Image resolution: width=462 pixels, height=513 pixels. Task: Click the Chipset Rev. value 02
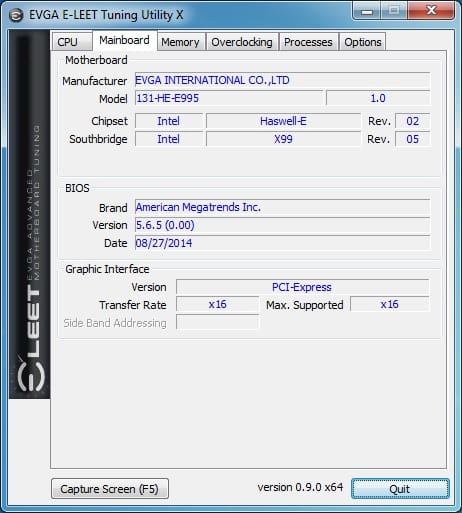click(413, 121)
